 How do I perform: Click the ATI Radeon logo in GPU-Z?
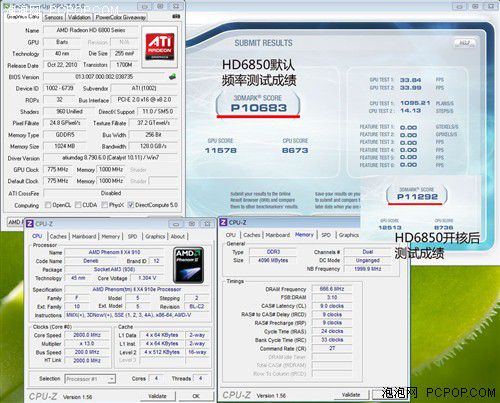pyautogui.click(x=160, y=47)
